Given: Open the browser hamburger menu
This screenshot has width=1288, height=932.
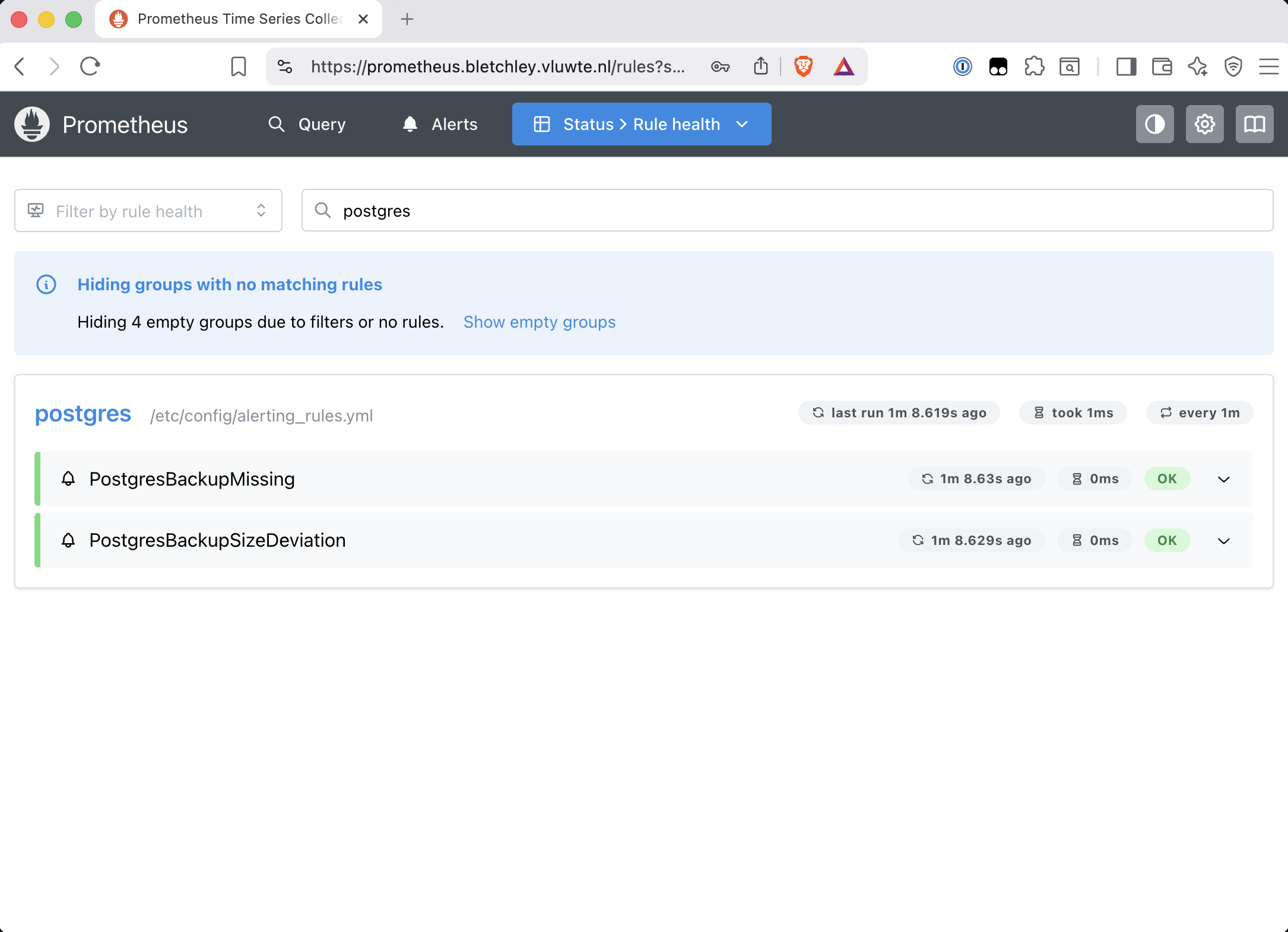Looking at the screenshot, I should (1268, 66).
